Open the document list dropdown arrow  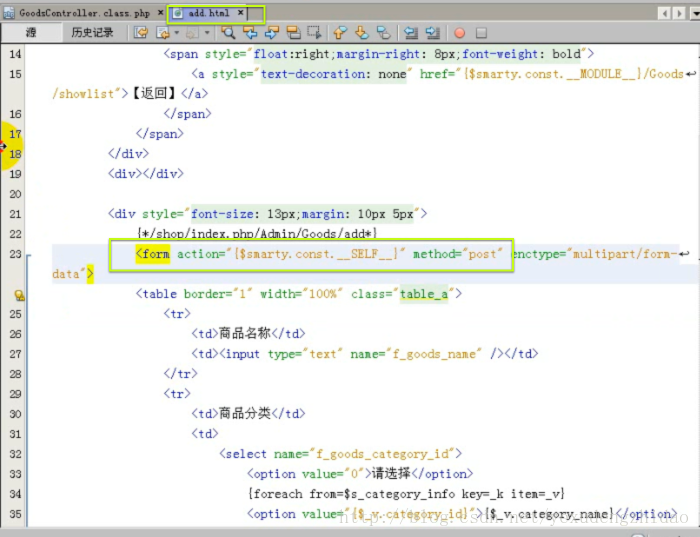[696, 13]
